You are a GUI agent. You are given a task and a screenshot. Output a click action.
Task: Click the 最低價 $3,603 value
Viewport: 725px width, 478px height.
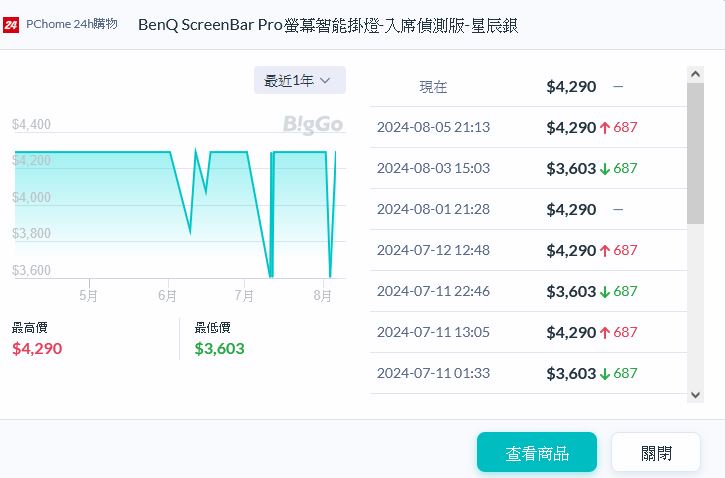[219, 349]
